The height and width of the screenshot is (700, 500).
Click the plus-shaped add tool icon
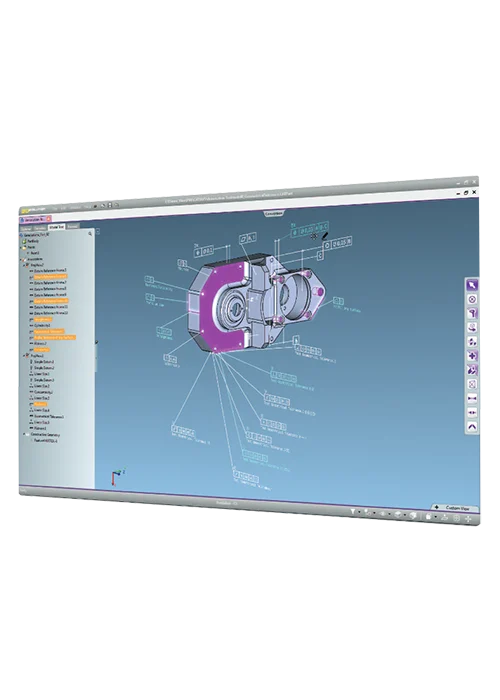[472, 356]
